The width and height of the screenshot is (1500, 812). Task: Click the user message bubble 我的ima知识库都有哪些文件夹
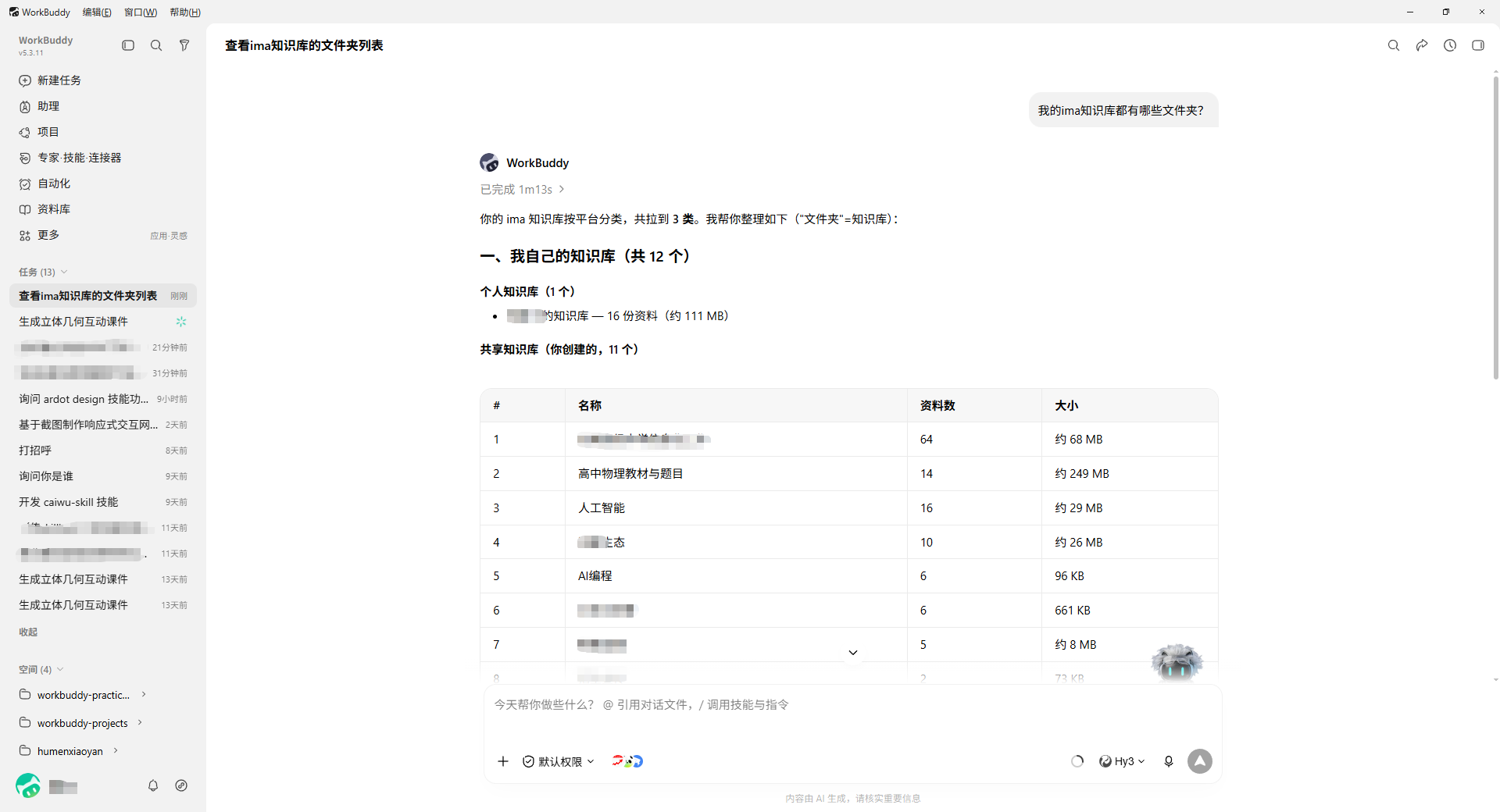point(1123,110)
